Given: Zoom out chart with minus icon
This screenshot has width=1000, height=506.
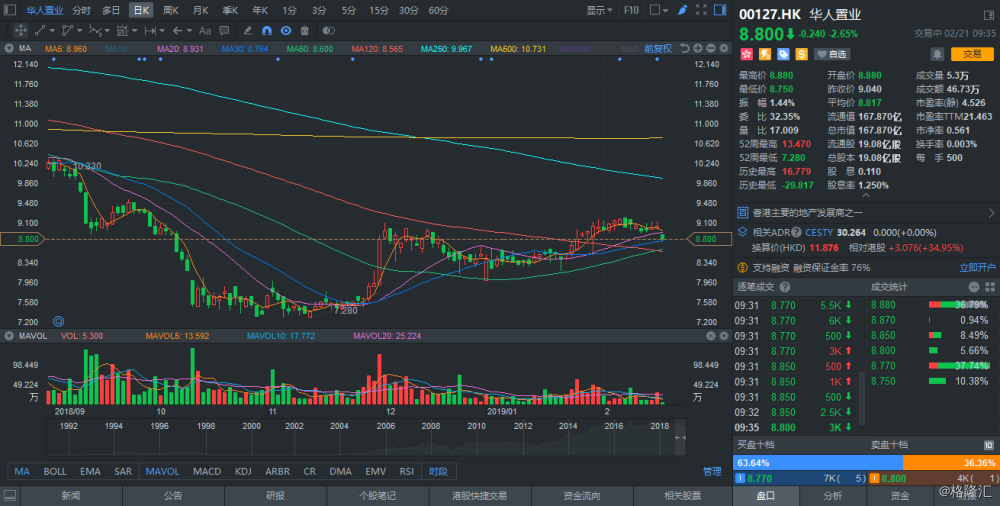Looking at the screenshot, I should click(x=710, y=48).
